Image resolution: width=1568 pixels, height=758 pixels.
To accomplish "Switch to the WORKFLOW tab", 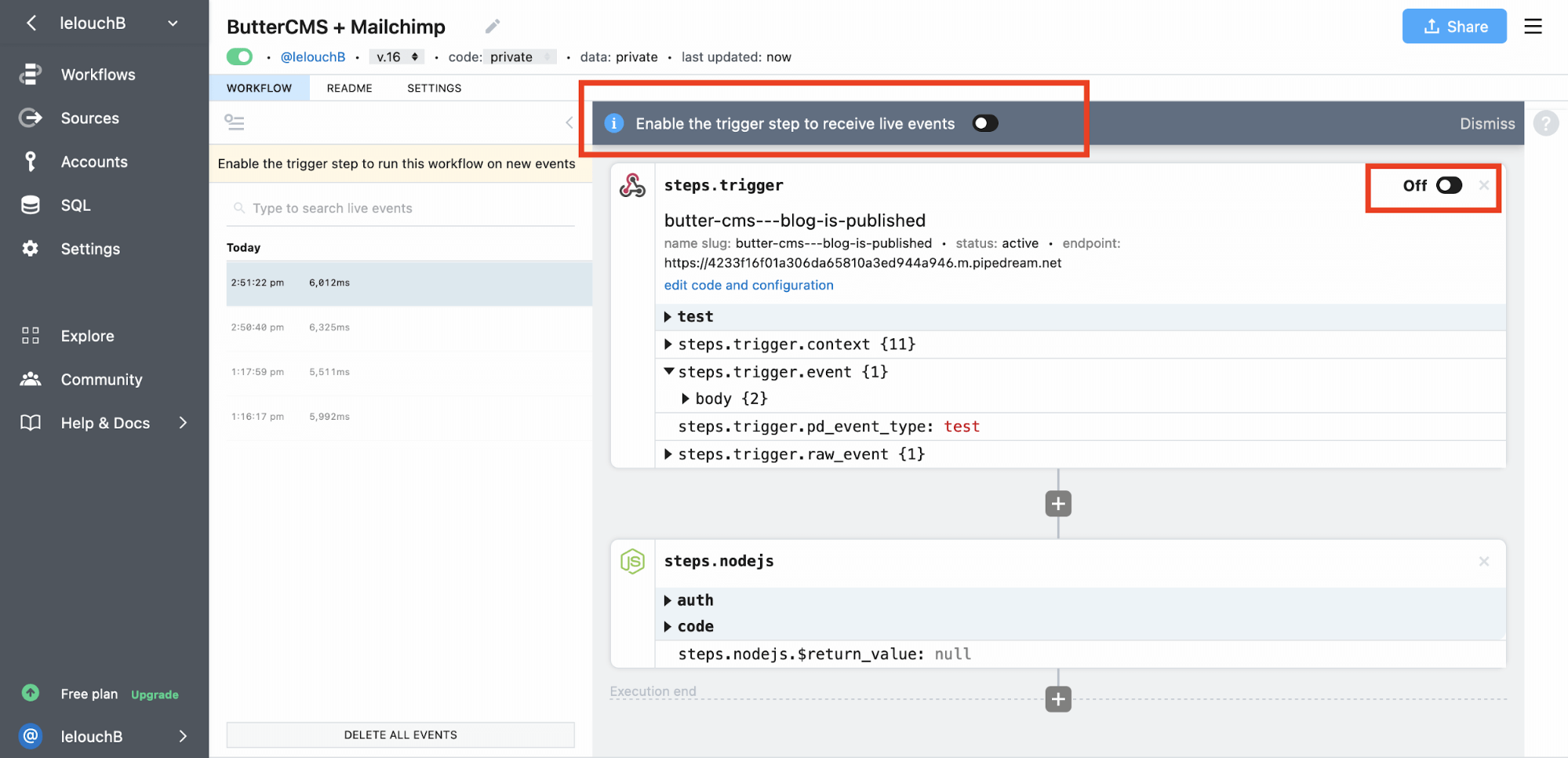I will (259, 88).
